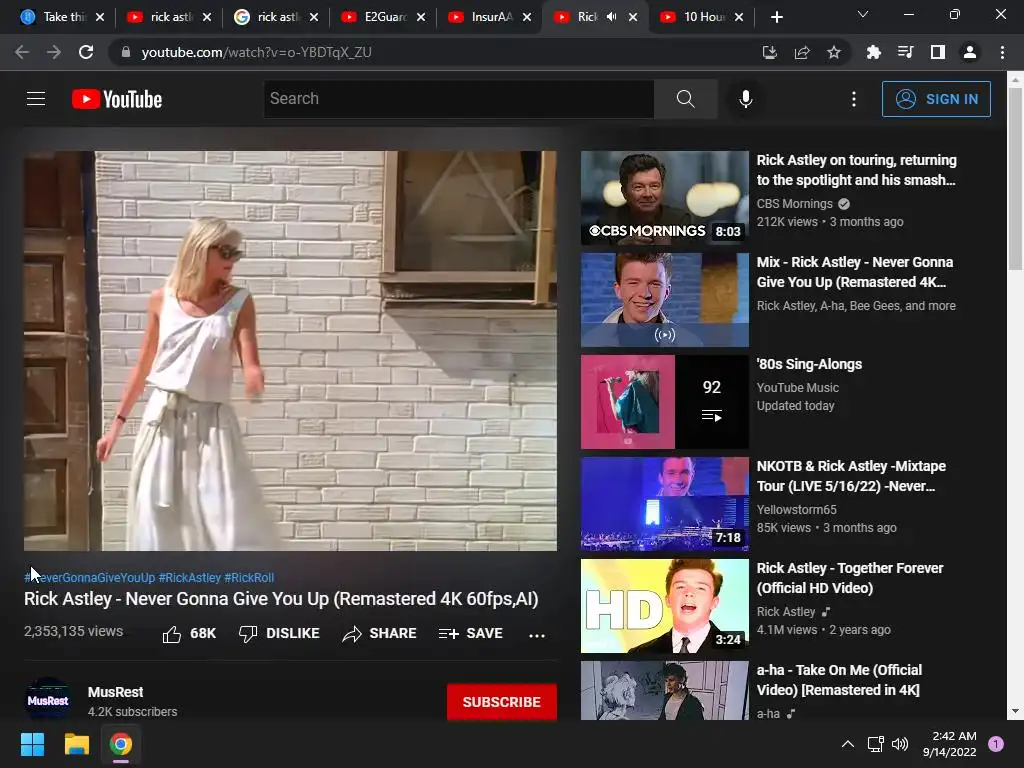Viewport: 1024px width, 768px height.
Task: Click the #RickRoll hashtag
Action: pyautogui.click(x=249, y=577)
